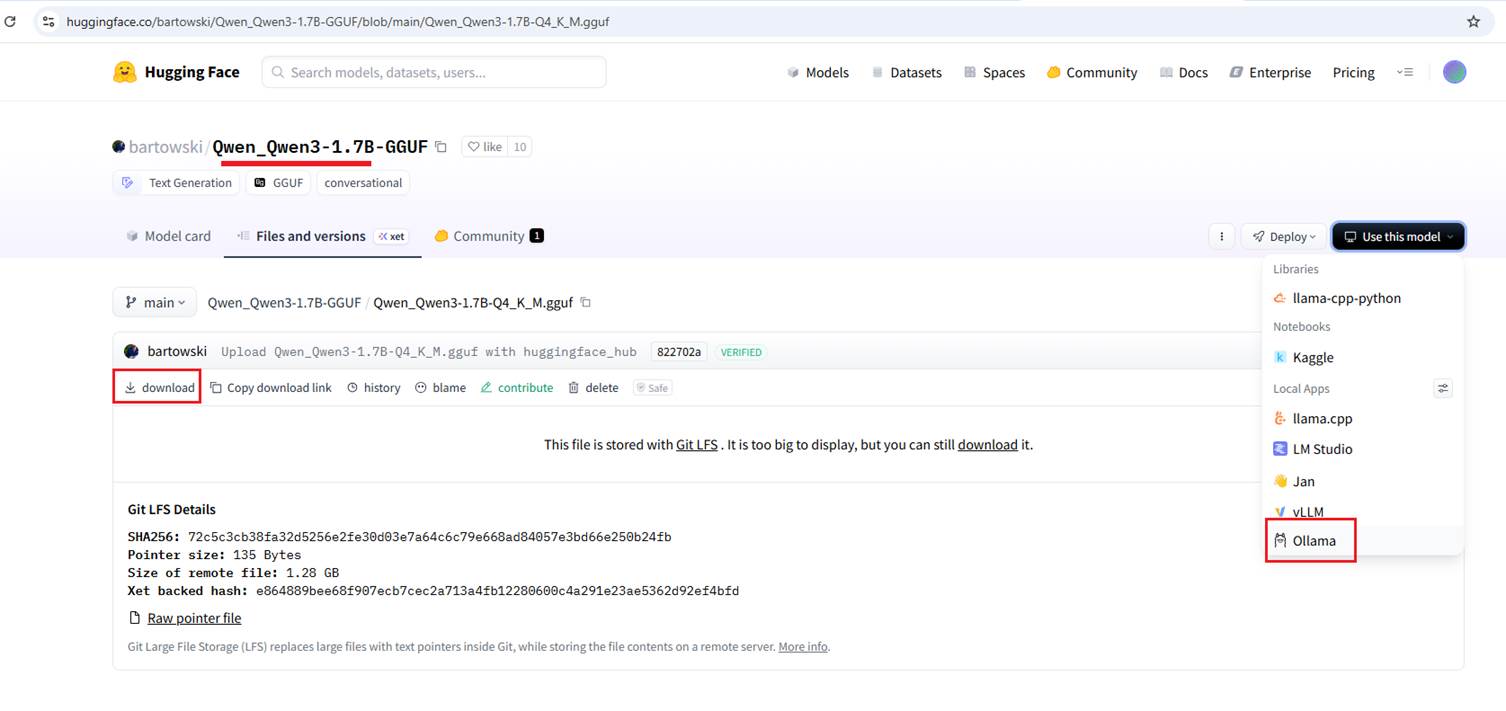Screen dimensions: 1506x711
Task: Follow the More info link
Action: click(x=804, y=646)
